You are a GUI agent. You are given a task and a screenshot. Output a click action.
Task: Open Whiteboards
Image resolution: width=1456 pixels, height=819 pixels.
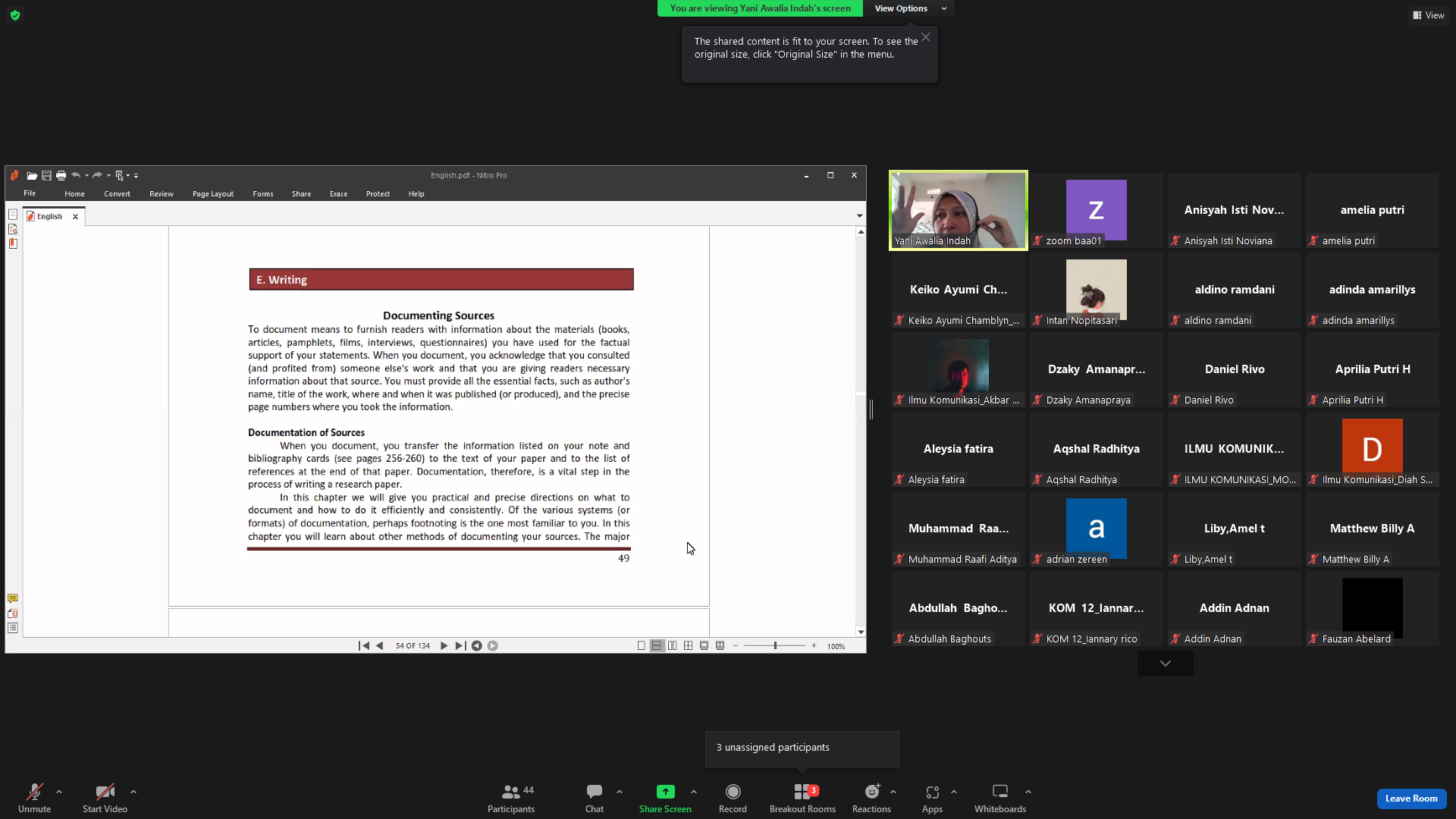pyautogui.click(x=1000, y=799)
